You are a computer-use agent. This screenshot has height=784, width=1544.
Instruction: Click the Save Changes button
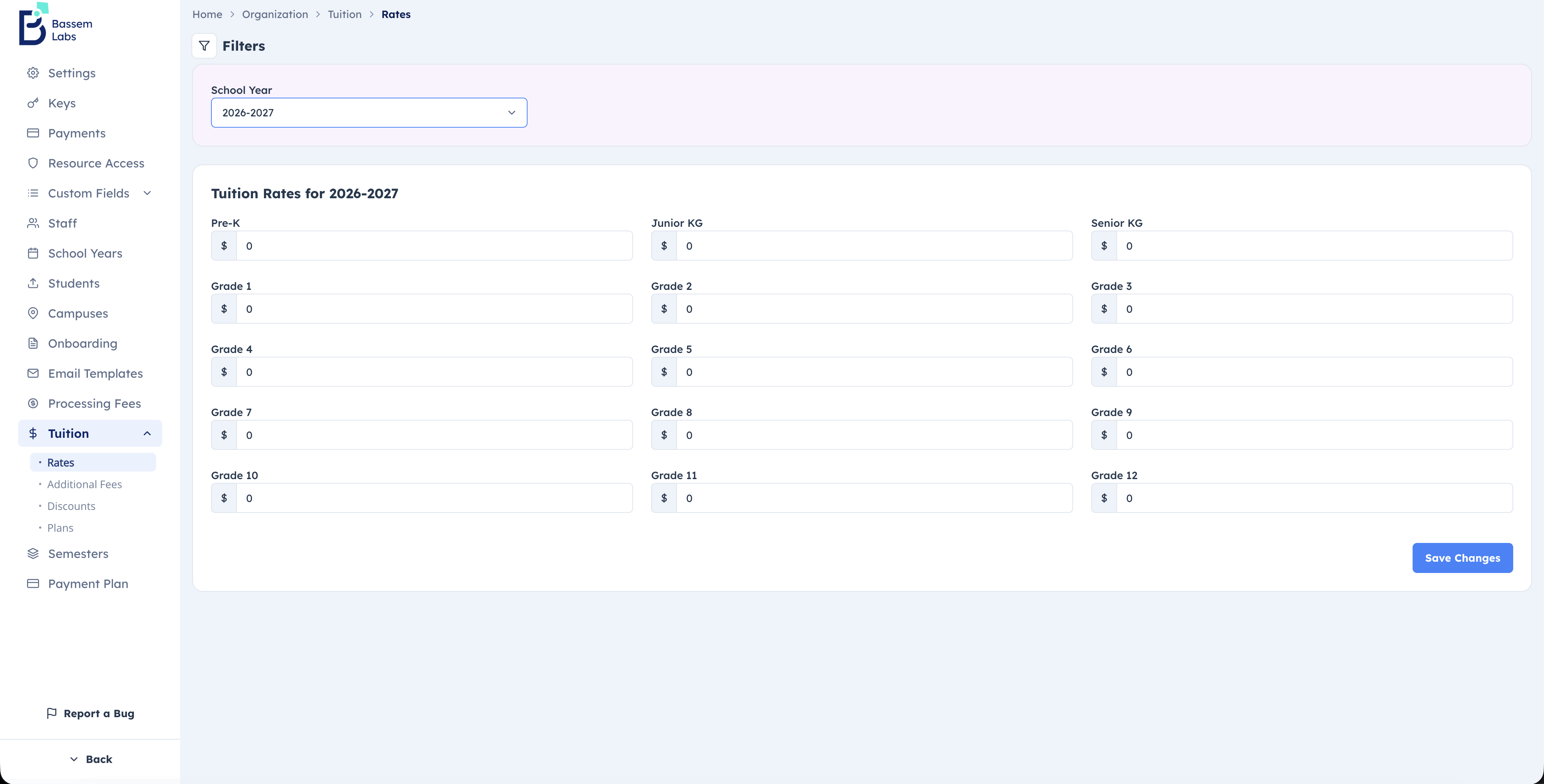tap(1462, 558)
